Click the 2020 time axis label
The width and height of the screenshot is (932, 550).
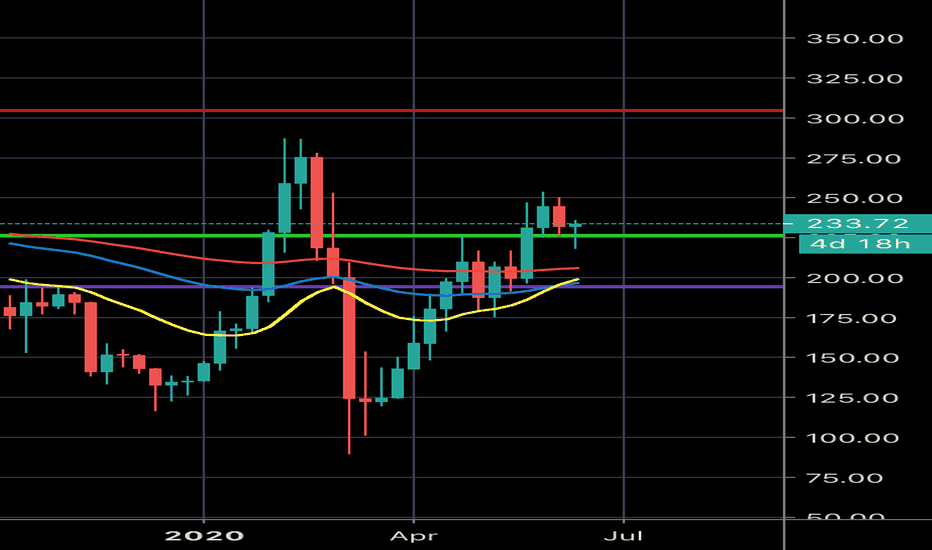(204, 536)
